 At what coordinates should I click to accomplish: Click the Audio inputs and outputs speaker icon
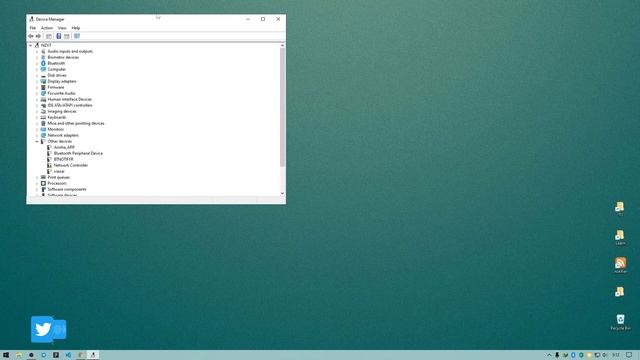click(x=43, y=51)
